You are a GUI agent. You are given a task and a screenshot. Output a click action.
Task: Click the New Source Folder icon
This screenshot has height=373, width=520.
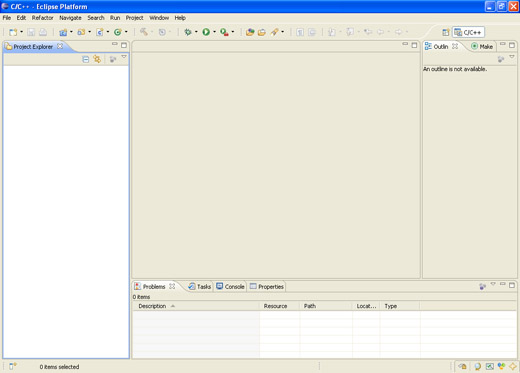tap(81, 32)
